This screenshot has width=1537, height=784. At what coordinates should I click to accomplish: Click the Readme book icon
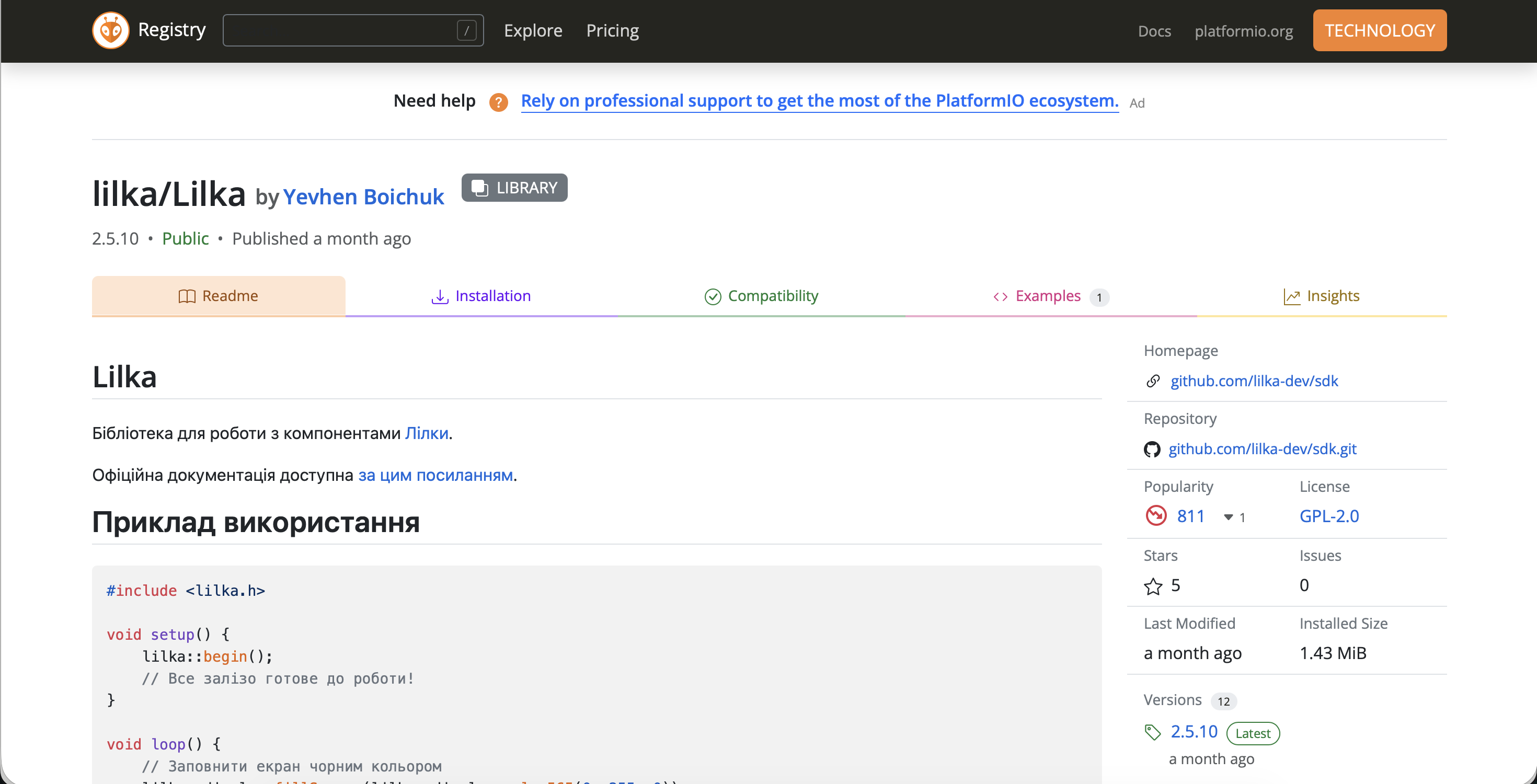[x=187, y=296]
